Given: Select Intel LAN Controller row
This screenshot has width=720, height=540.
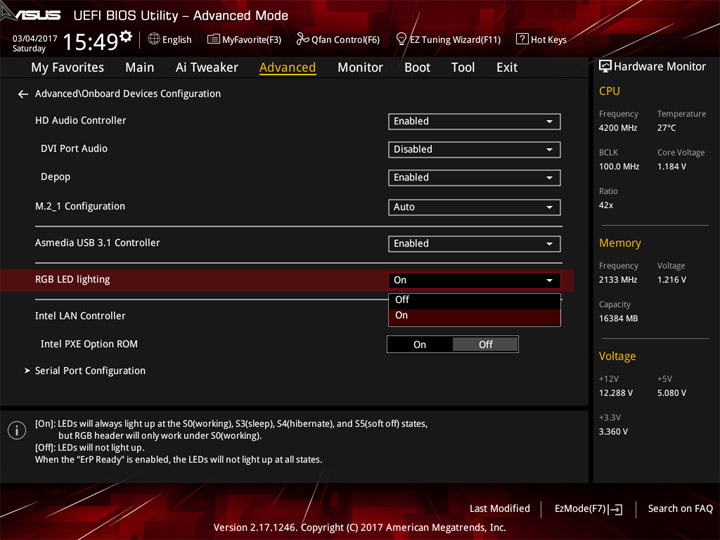Looking at the screenshot, I should tap(80, 316).
